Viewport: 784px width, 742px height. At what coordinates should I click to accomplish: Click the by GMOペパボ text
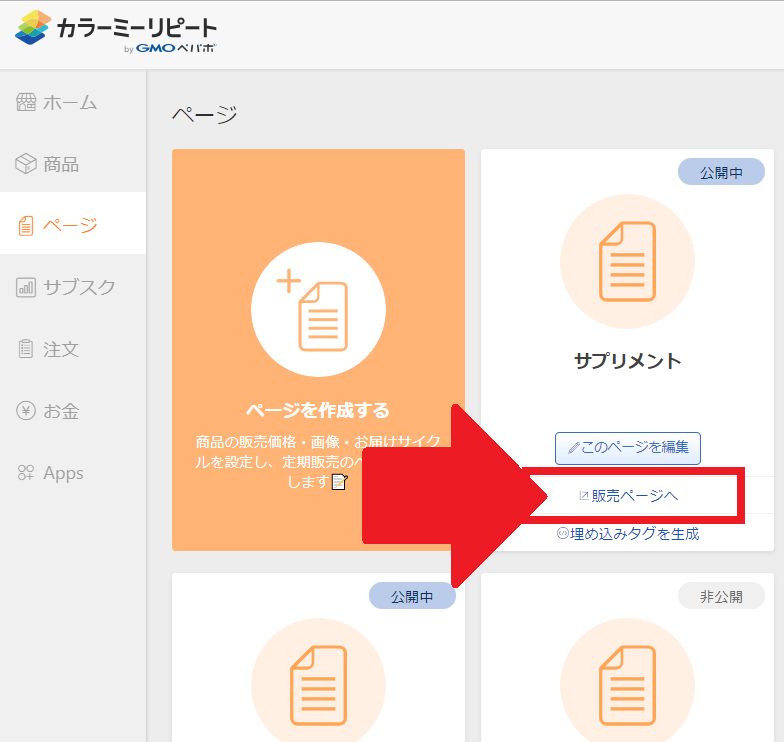tap(170, 48)
